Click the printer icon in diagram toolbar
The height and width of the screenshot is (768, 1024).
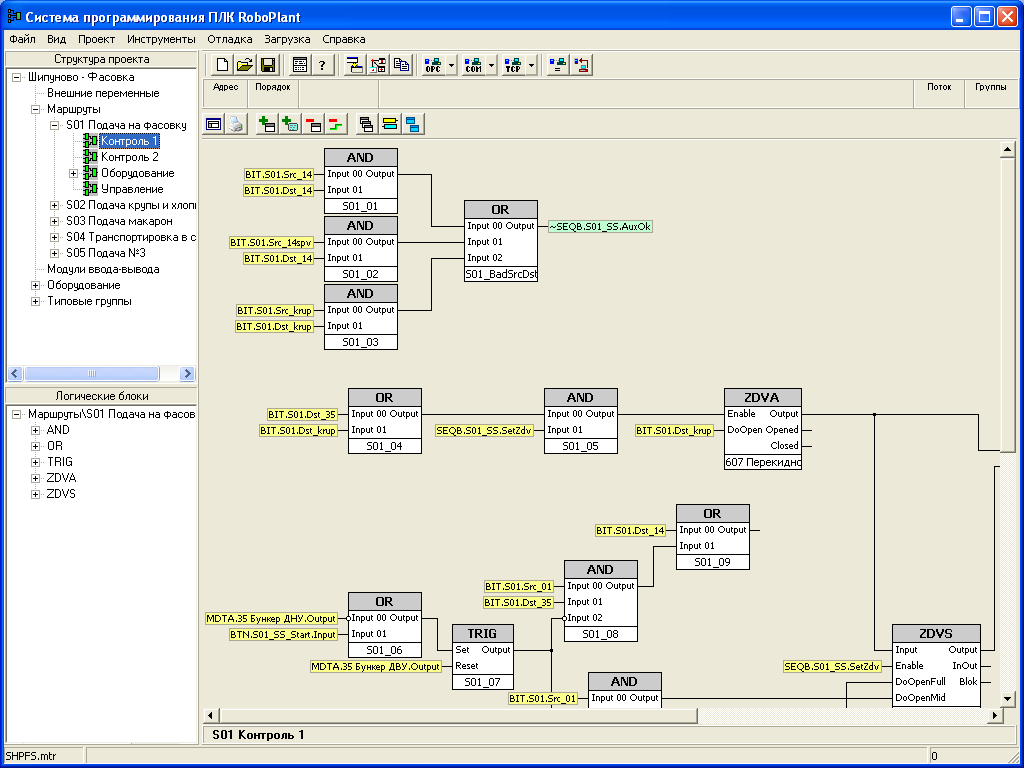coord(235,124)
